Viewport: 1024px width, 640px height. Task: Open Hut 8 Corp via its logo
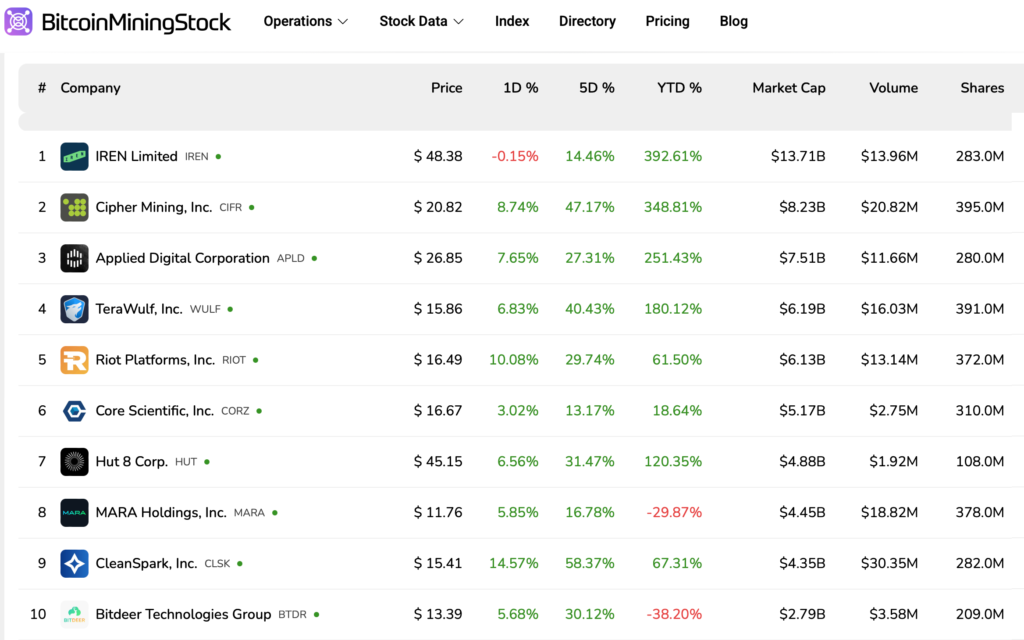pyautogui.click(x=74, y=462)
